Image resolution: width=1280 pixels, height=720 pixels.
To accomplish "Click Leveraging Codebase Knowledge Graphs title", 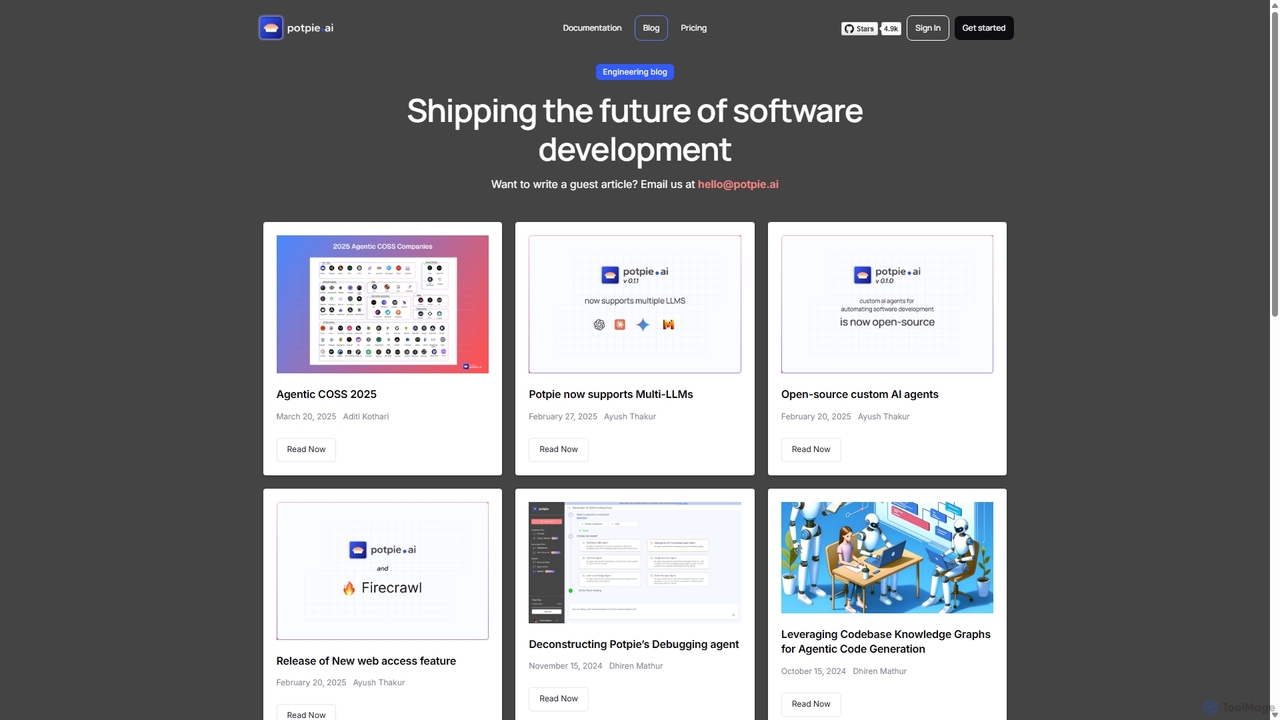I will (886, 641).
